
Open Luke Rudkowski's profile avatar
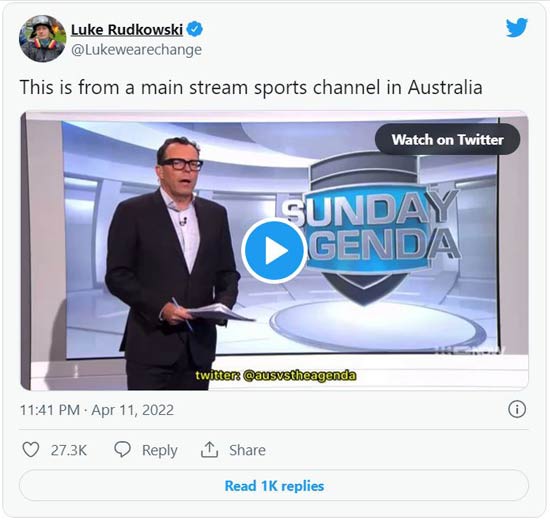coord(42,39)
